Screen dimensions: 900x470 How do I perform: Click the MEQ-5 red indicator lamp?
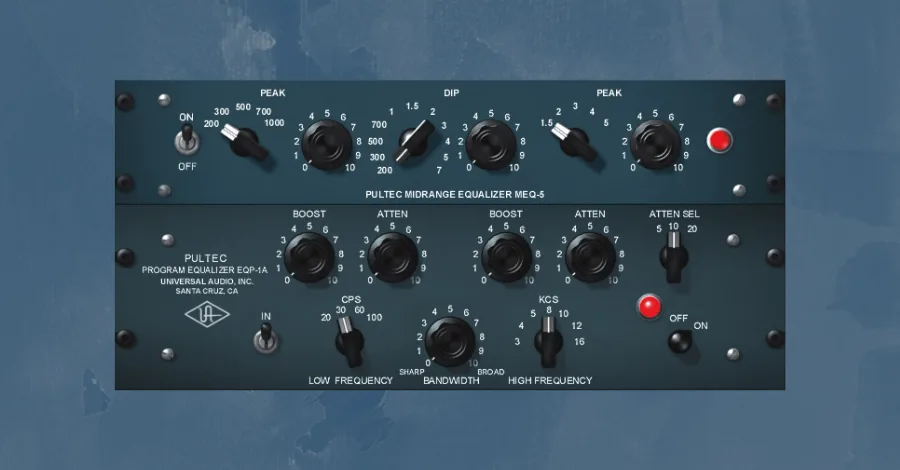point(719,141)
